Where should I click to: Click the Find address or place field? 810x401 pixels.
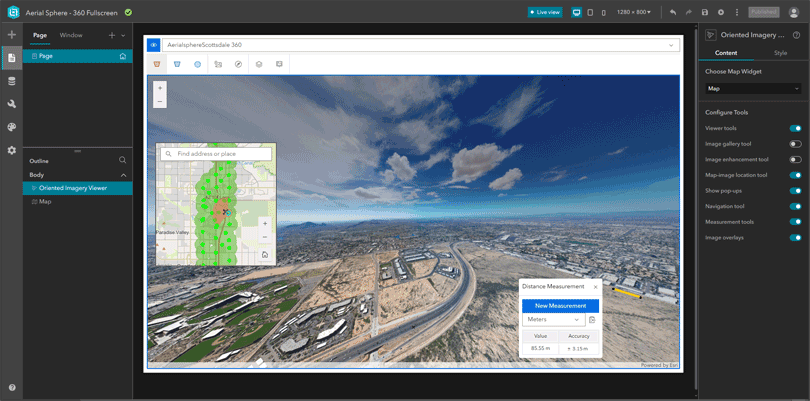coord(216,154)
